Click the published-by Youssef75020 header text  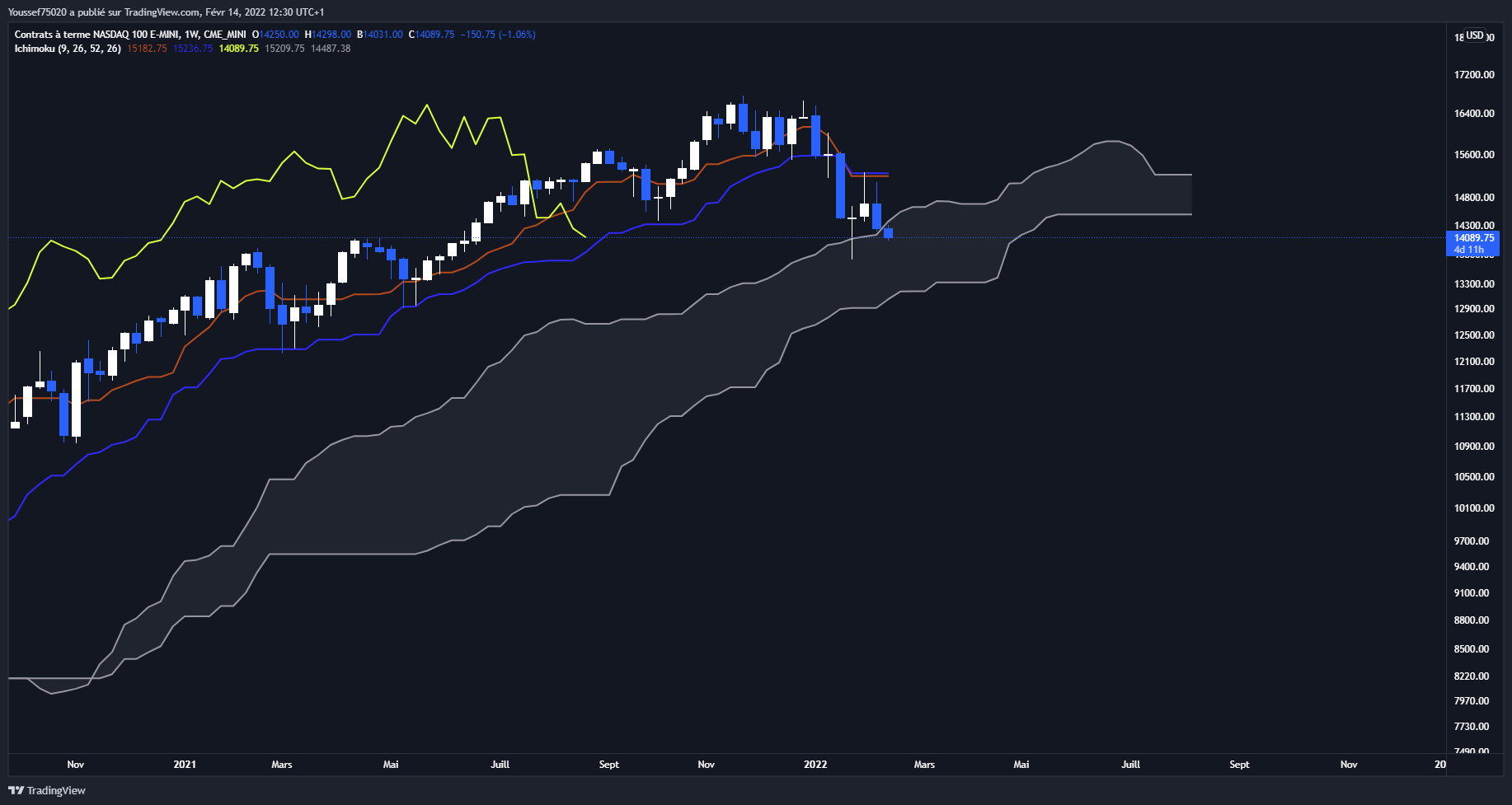(166, 12)
